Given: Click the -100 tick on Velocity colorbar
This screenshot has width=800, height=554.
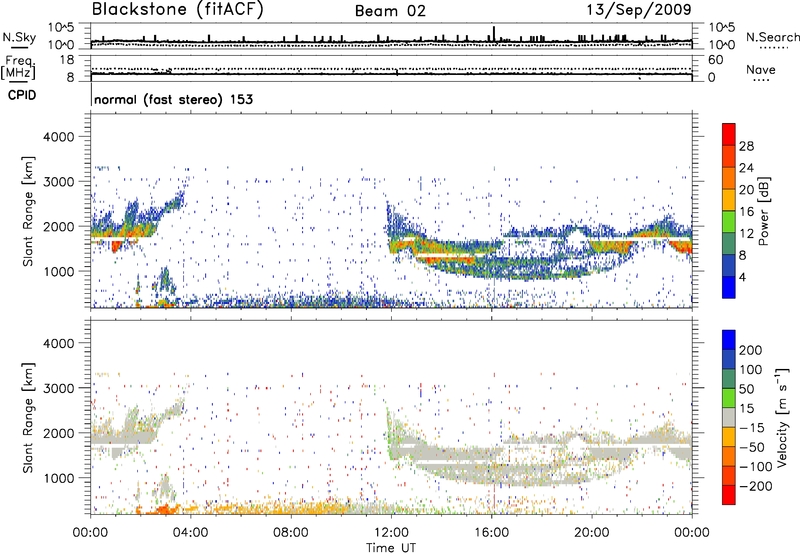Looking at the screenshot, I should click(756, 467).
